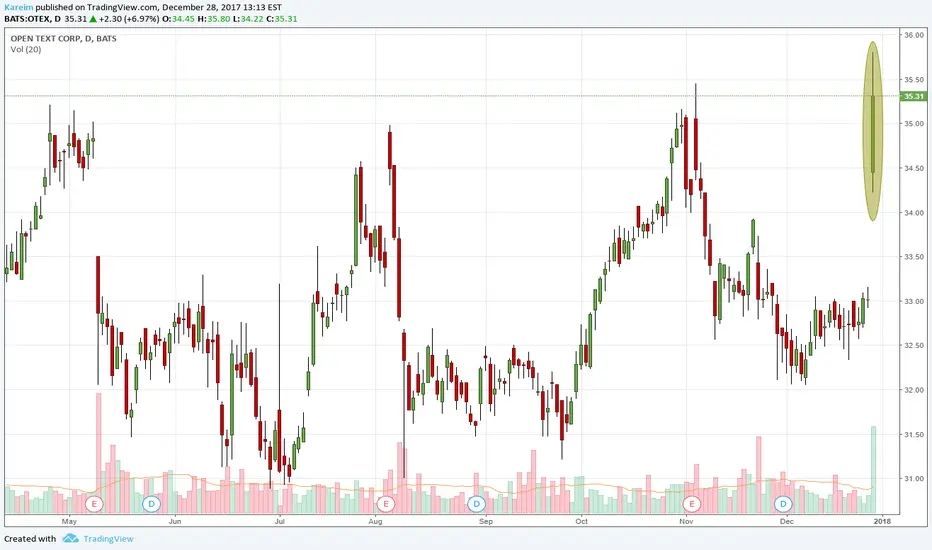Click the L:34.22 low value
932x550 pixels.
[x=248, y=19]
